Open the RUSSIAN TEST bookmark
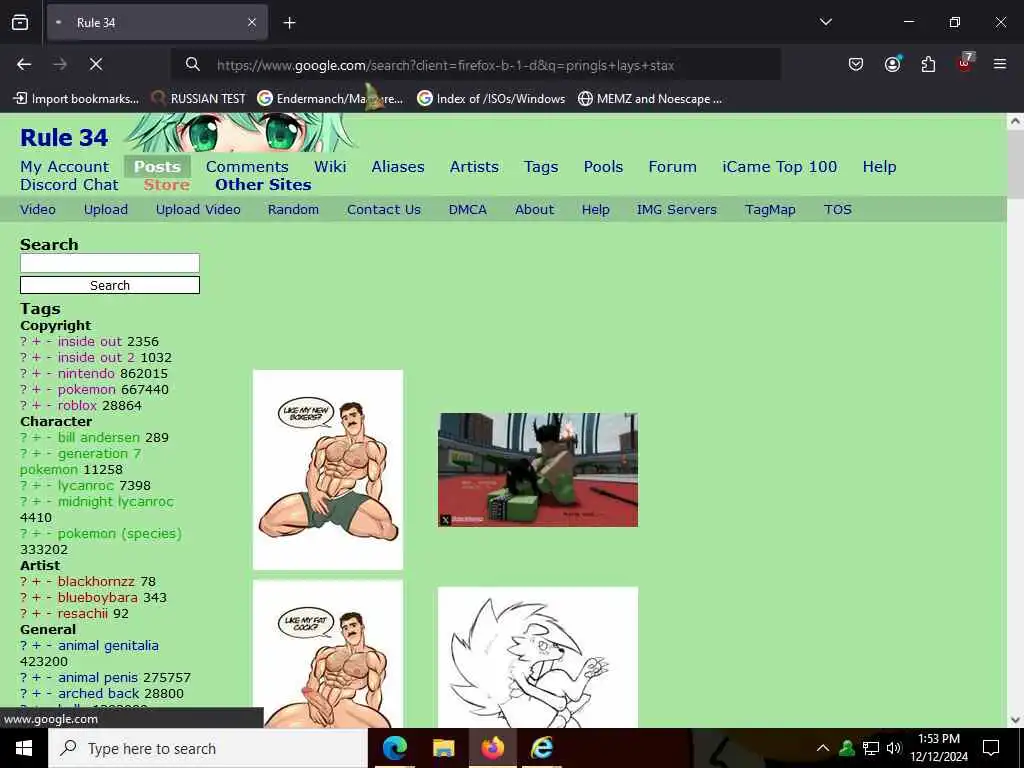1024x768 pixels. coord(198,99)
